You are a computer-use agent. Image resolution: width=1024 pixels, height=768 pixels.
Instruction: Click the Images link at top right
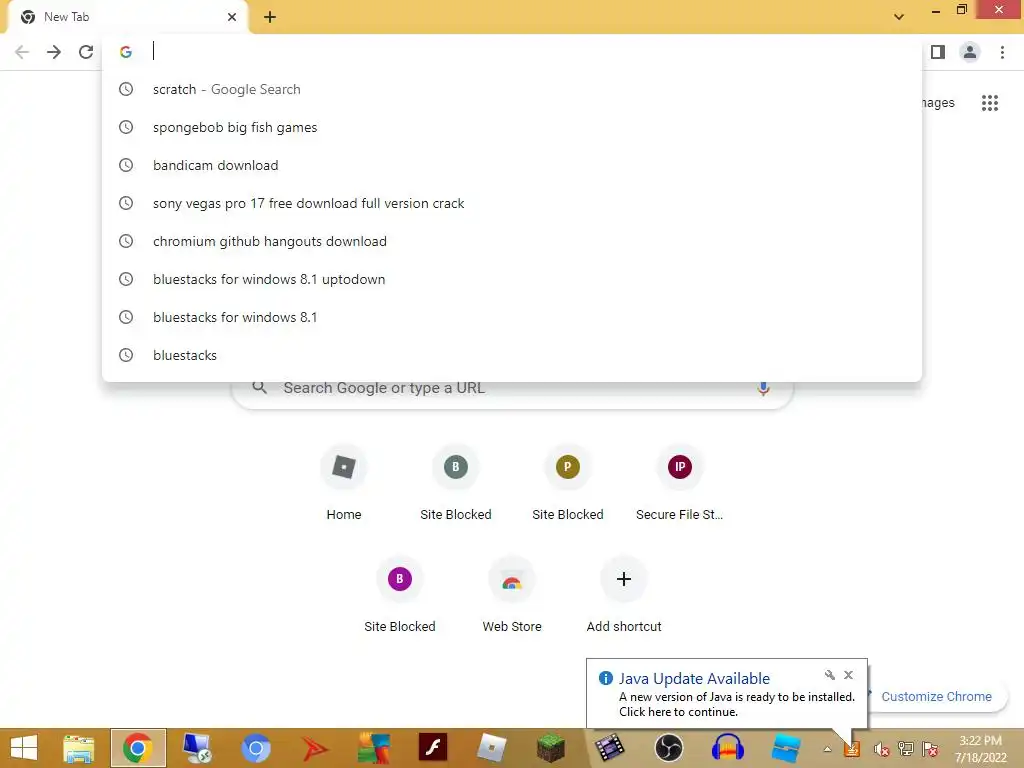point(938,103)
